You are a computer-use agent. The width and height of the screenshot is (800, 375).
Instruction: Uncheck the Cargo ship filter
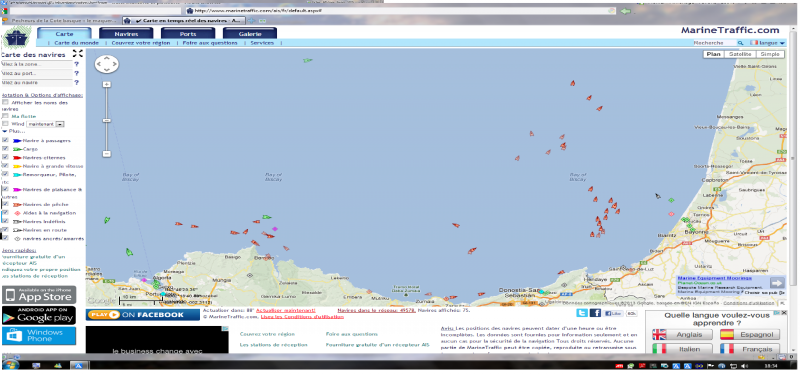point(6,148)
